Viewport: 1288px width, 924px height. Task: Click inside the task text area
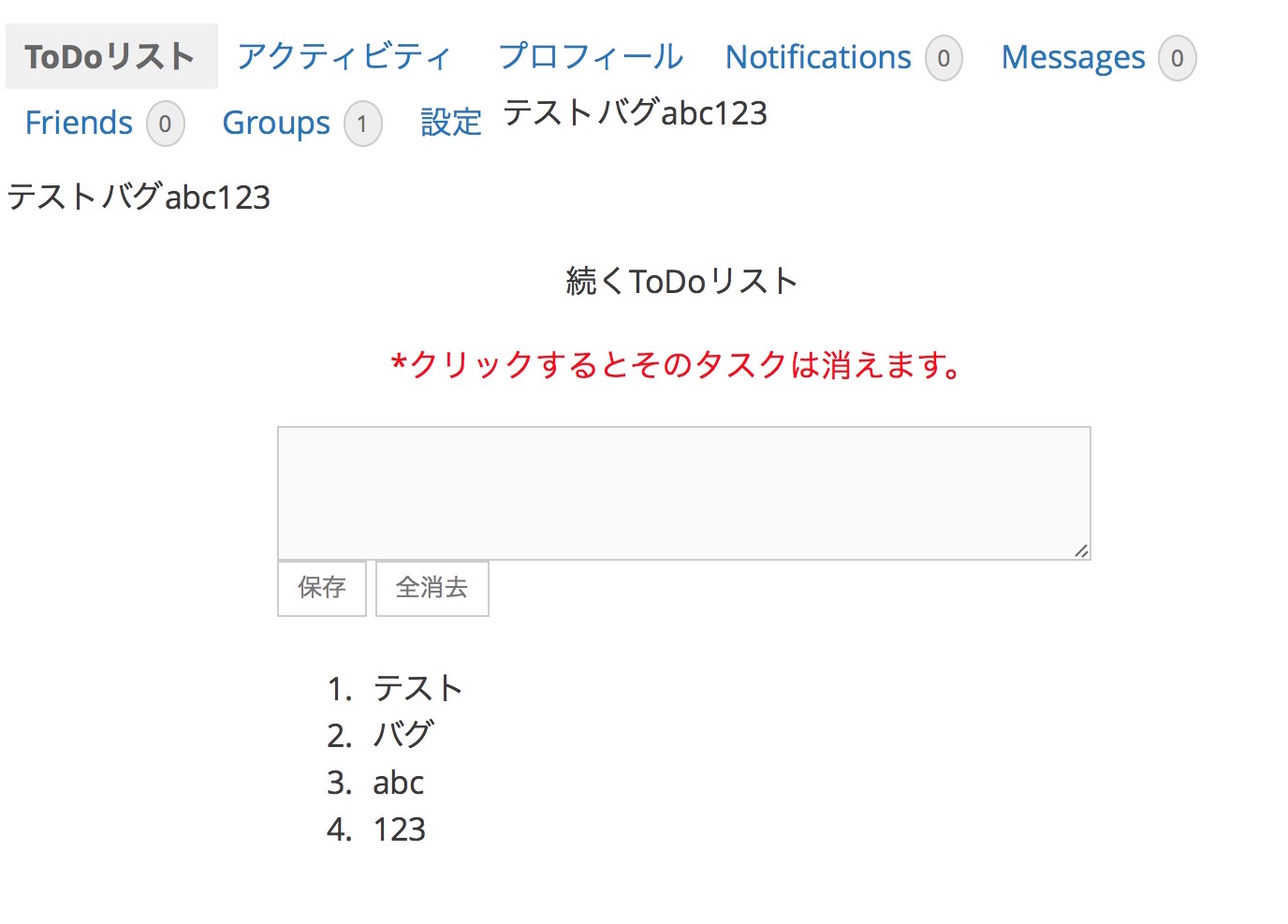tap(683, 492)
